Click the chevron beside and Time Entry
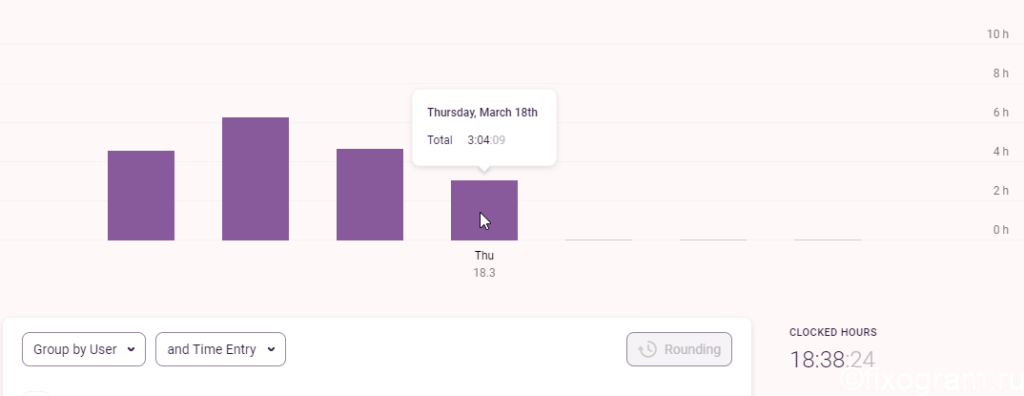Screen dimensions: 1024x396 (271, 350)
